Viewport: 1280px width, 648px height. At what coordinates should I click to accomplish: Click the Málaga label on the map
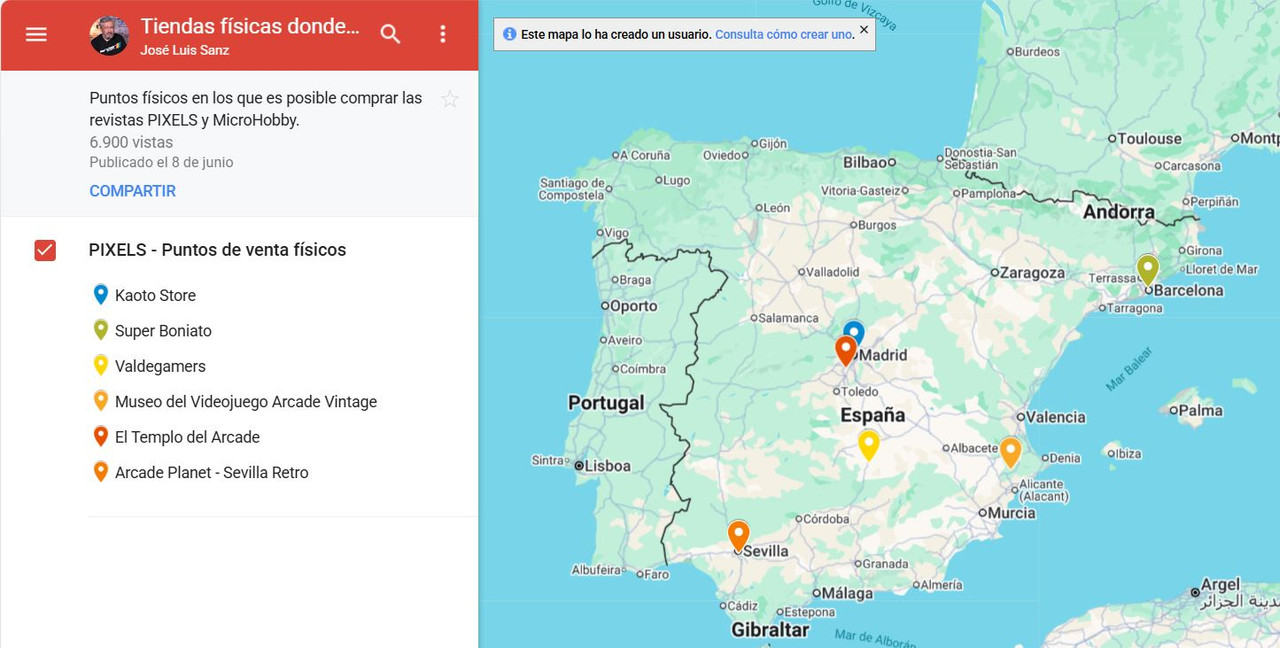(846, 593)
